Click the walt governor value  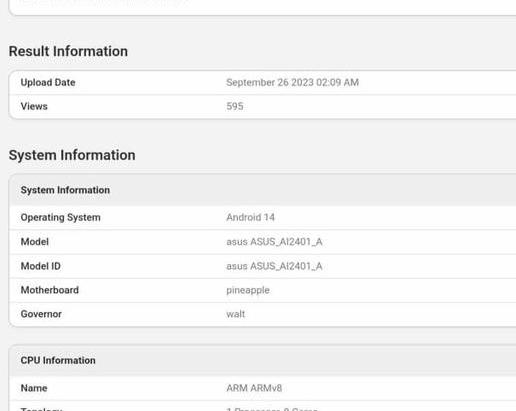point(236,314)
